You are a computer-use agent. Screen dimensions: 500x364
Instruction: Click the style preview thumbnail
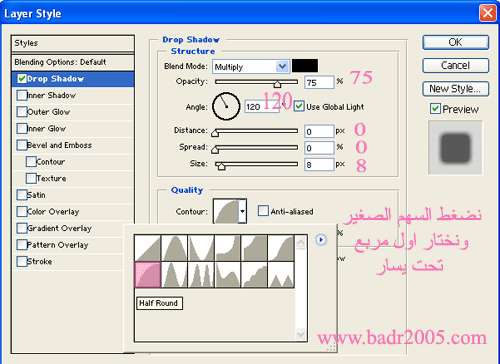pyautogui.click(x=455, y=147)
